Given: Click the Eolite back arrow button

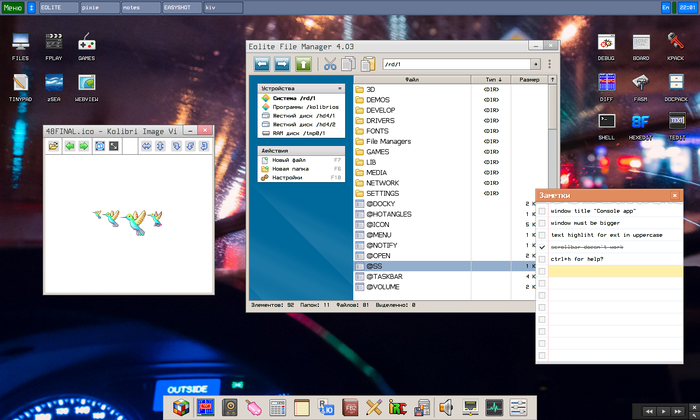Looking at the screenshot, I should click(262, 64).
